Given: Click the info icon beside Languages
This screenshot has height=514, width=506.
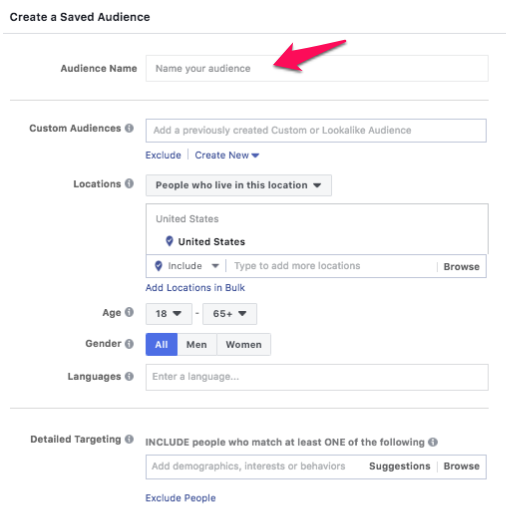Looking at the screenshot, I should click(x=129, y=376).
